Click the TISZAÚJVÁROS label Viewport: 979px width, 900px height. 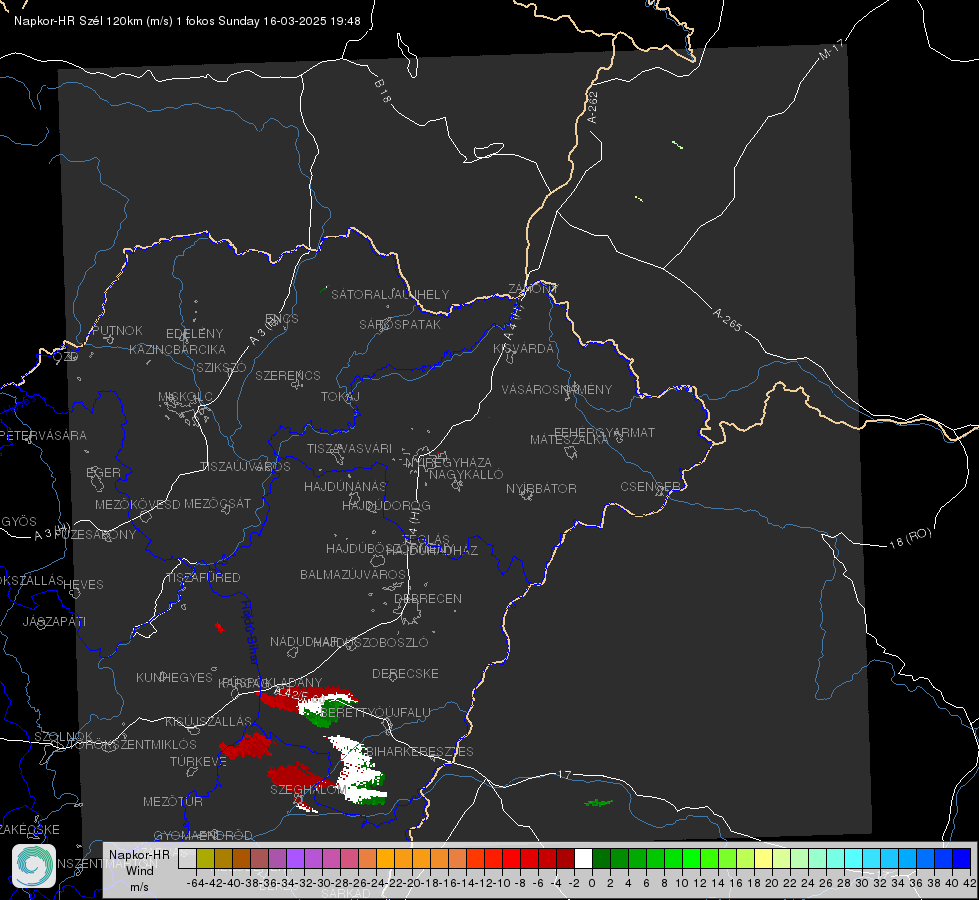[245, 467]
